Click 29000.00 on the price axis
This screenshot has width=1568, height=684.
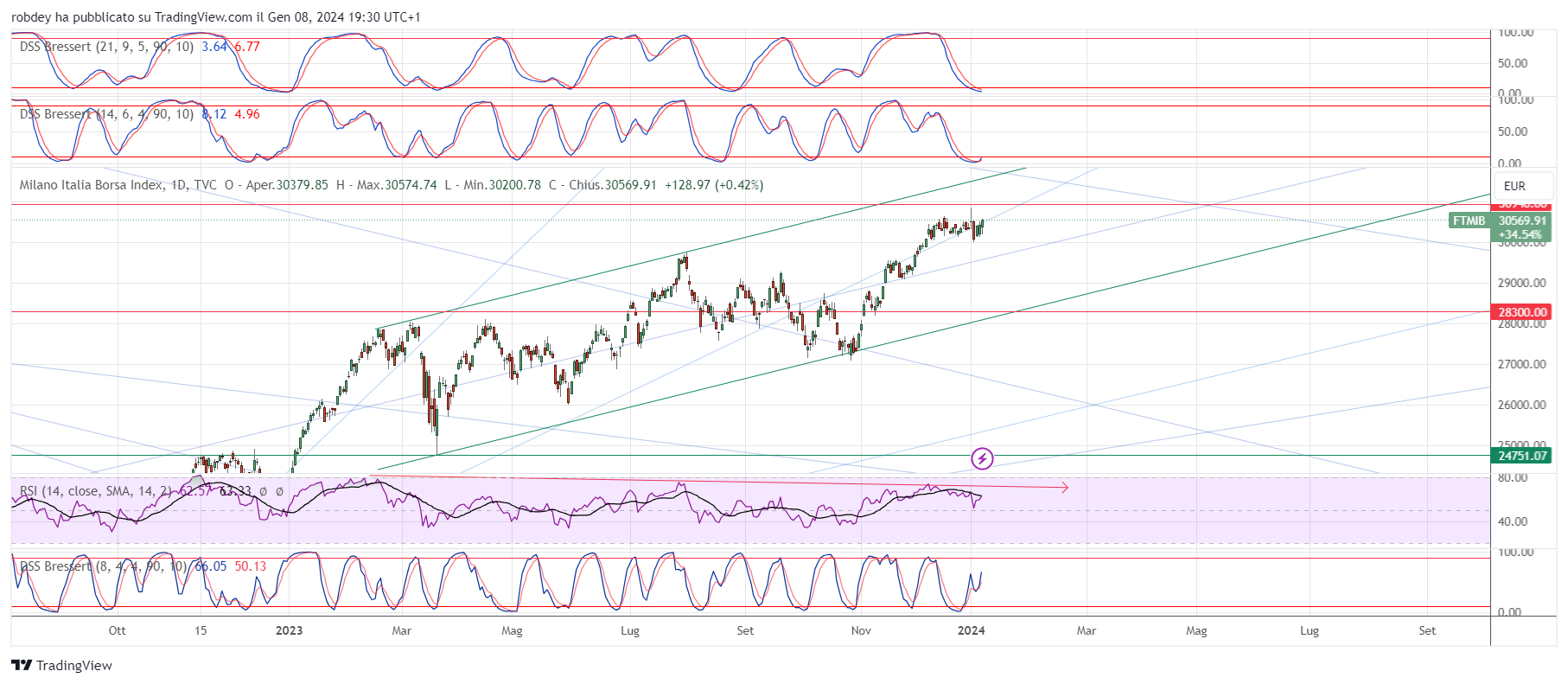point(1521,283)
